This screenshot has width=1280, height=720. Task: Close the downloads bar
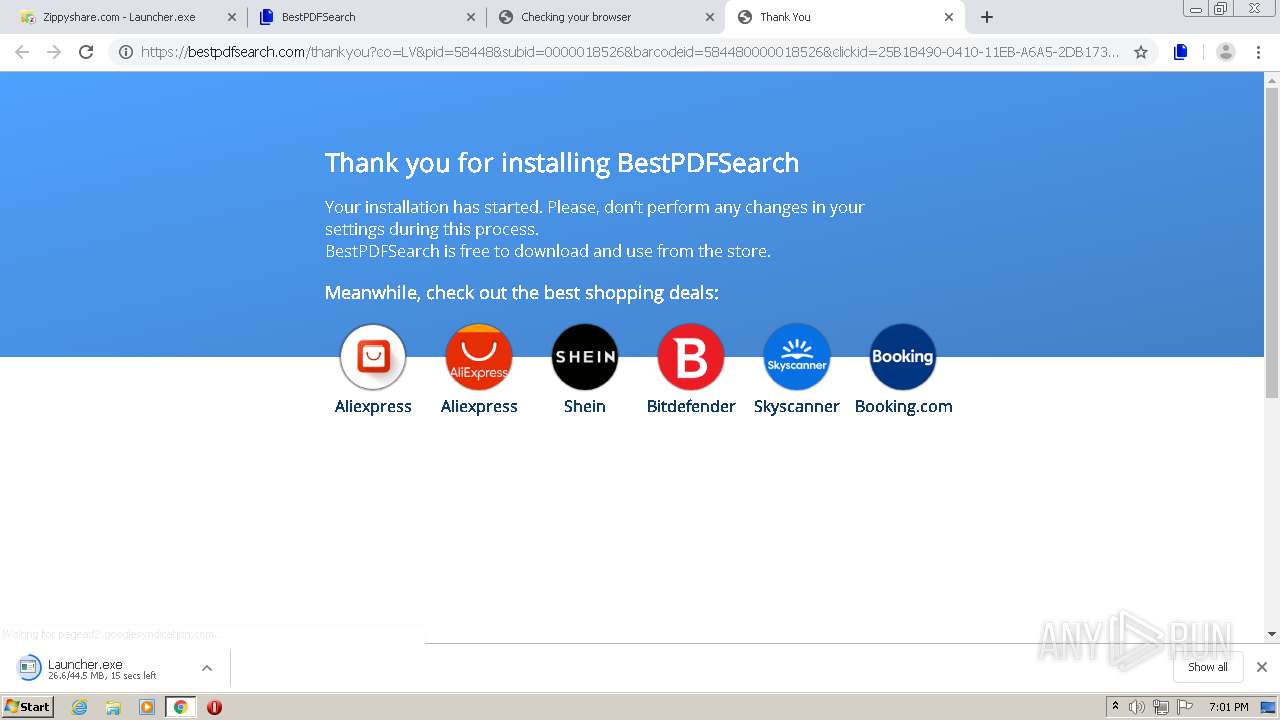click(x=1261, y=667)
